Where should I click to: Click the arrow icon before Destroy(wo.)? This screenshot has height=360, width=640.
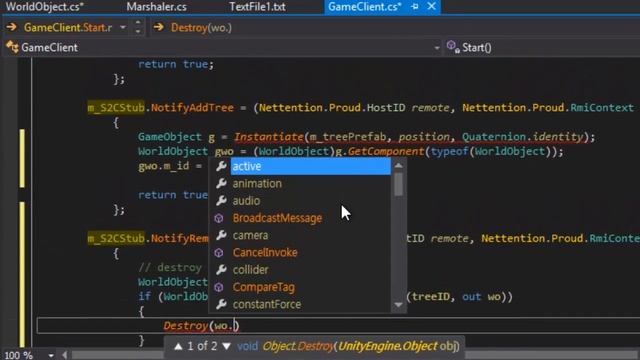(x=159, y=27)
